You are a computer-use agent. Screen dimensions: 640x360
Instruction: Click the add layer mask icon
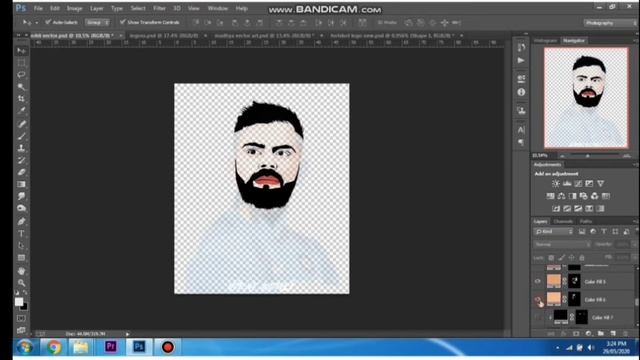[576, 333]
